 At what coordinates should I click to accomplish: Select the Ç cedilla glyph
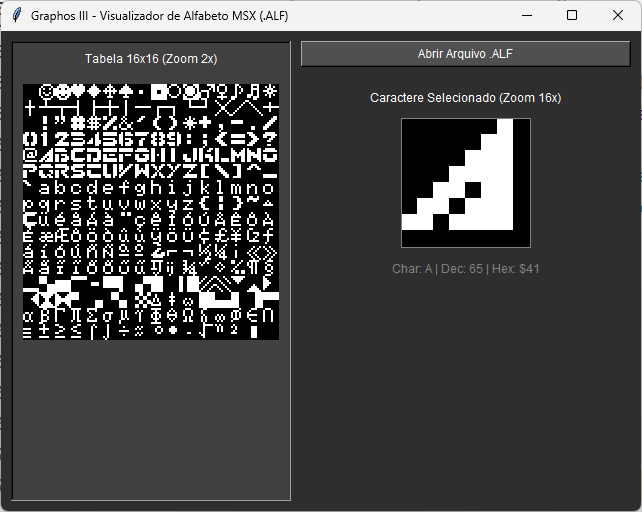click(31, 220)
